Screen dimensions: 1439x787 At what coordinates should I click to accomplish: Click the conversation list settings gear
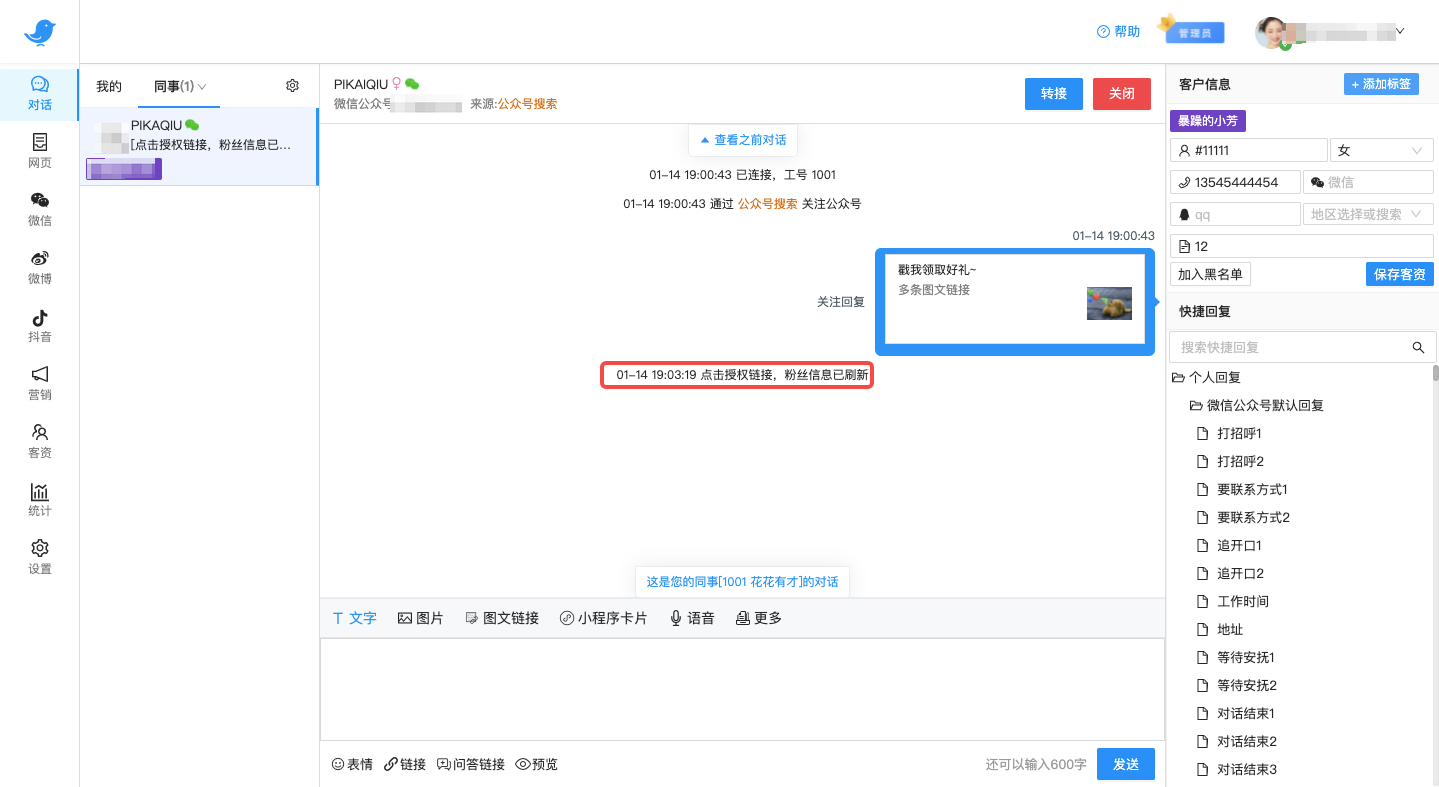click(292, 86)
